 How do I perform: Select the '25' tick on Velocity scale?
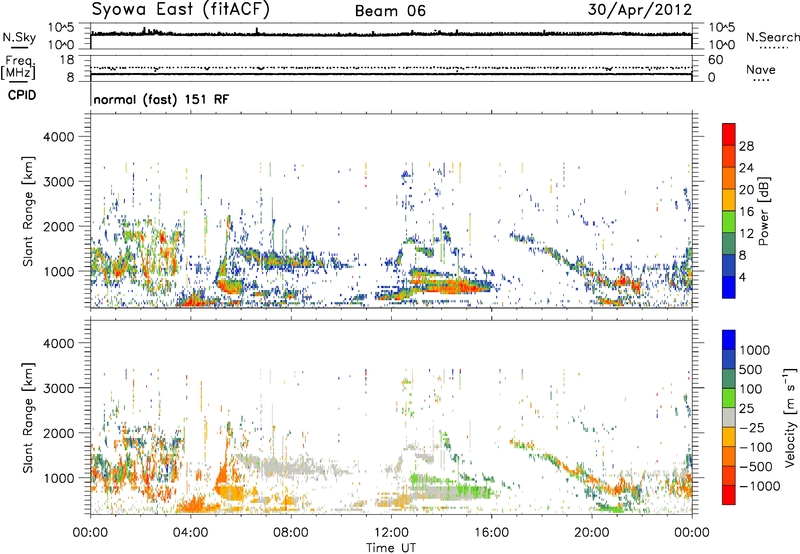tap(747, 408)
